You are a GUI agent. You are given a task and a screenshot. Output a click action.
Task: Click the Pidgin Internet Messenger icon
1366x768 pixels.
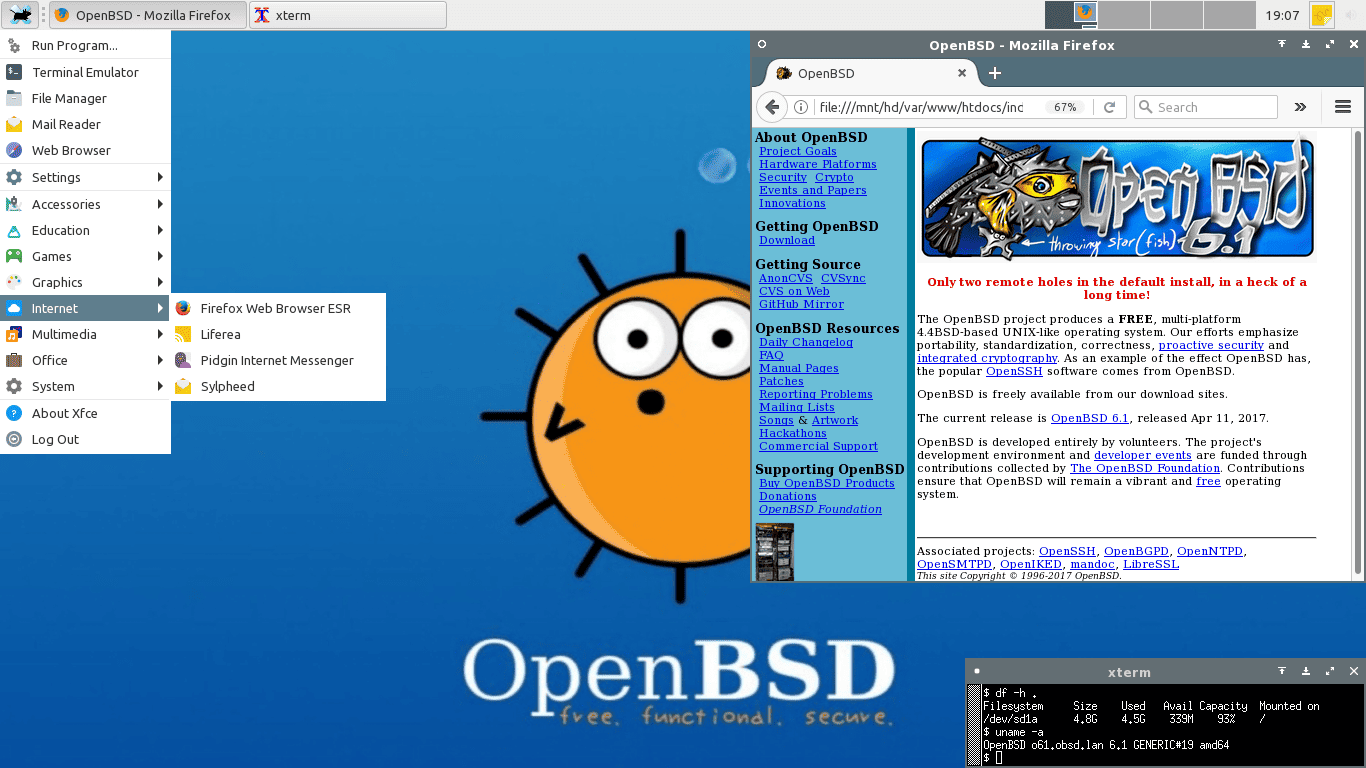[183, 360]
